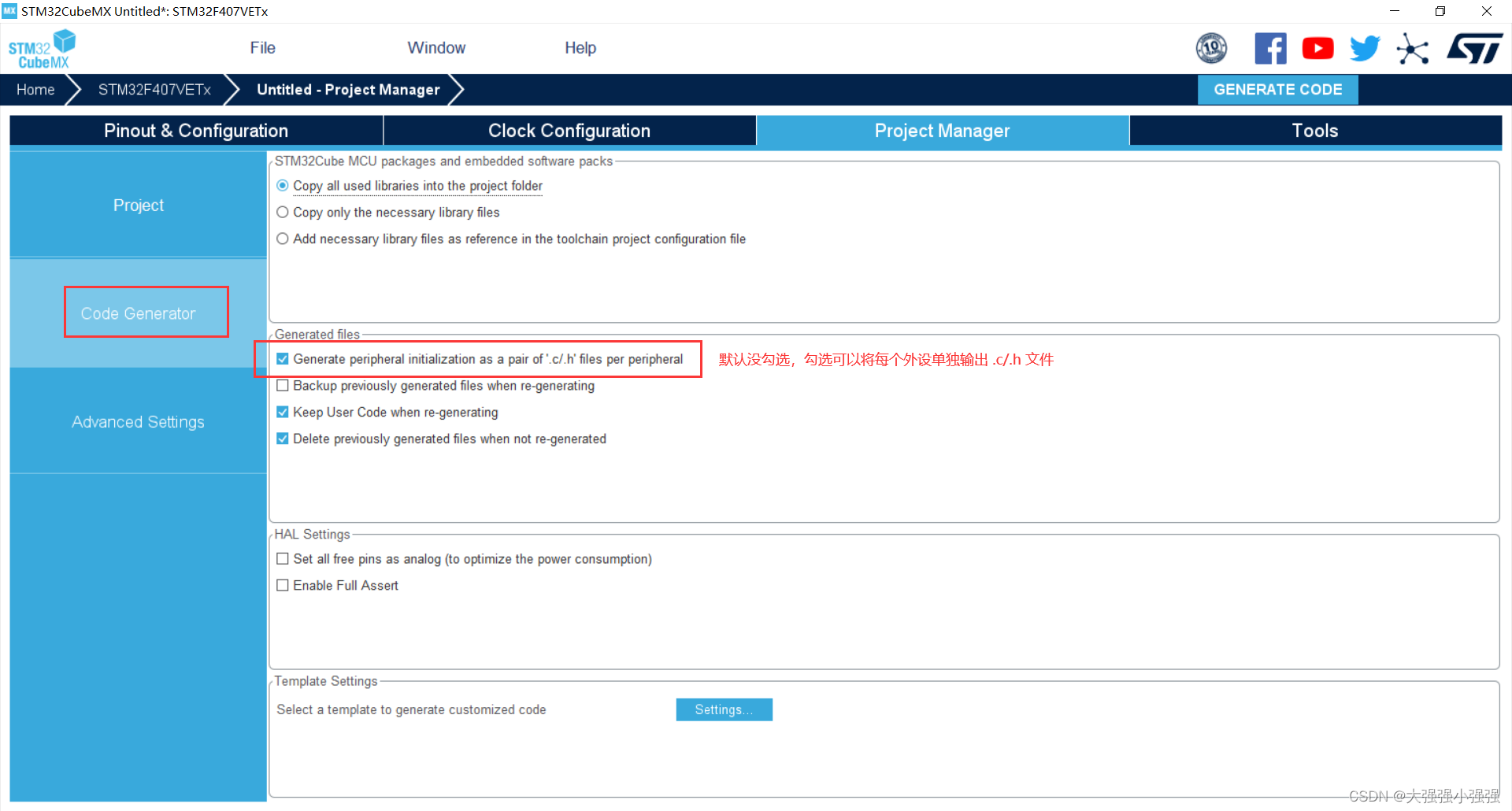Open the Advanced Settings side section
The width and height of the screenshot is (1512, 811).
[x=139, y=422]
